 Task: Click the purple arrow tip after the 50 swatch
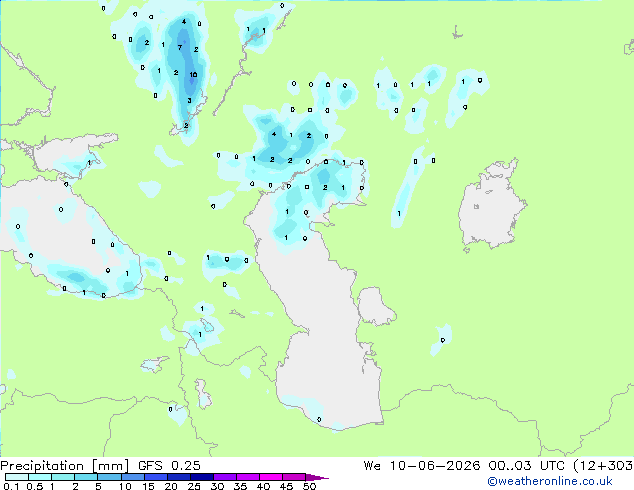click(317, 477)
